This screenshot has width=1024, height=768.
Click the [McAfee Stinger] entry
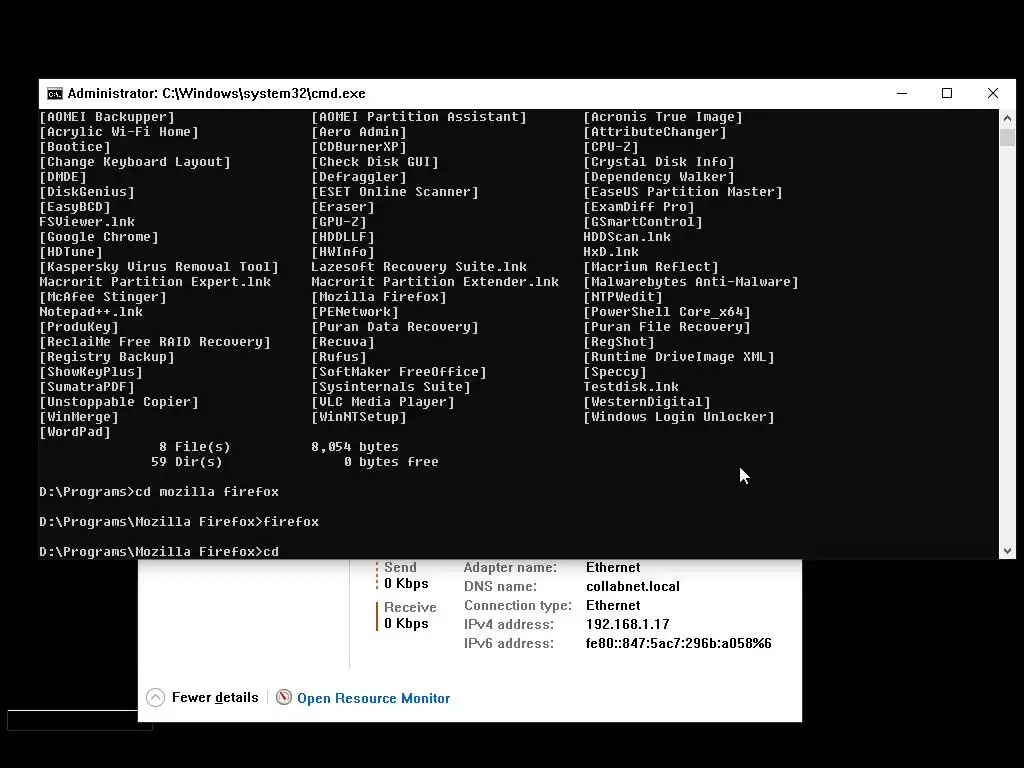pyautogui.click(x=103, y=297)
